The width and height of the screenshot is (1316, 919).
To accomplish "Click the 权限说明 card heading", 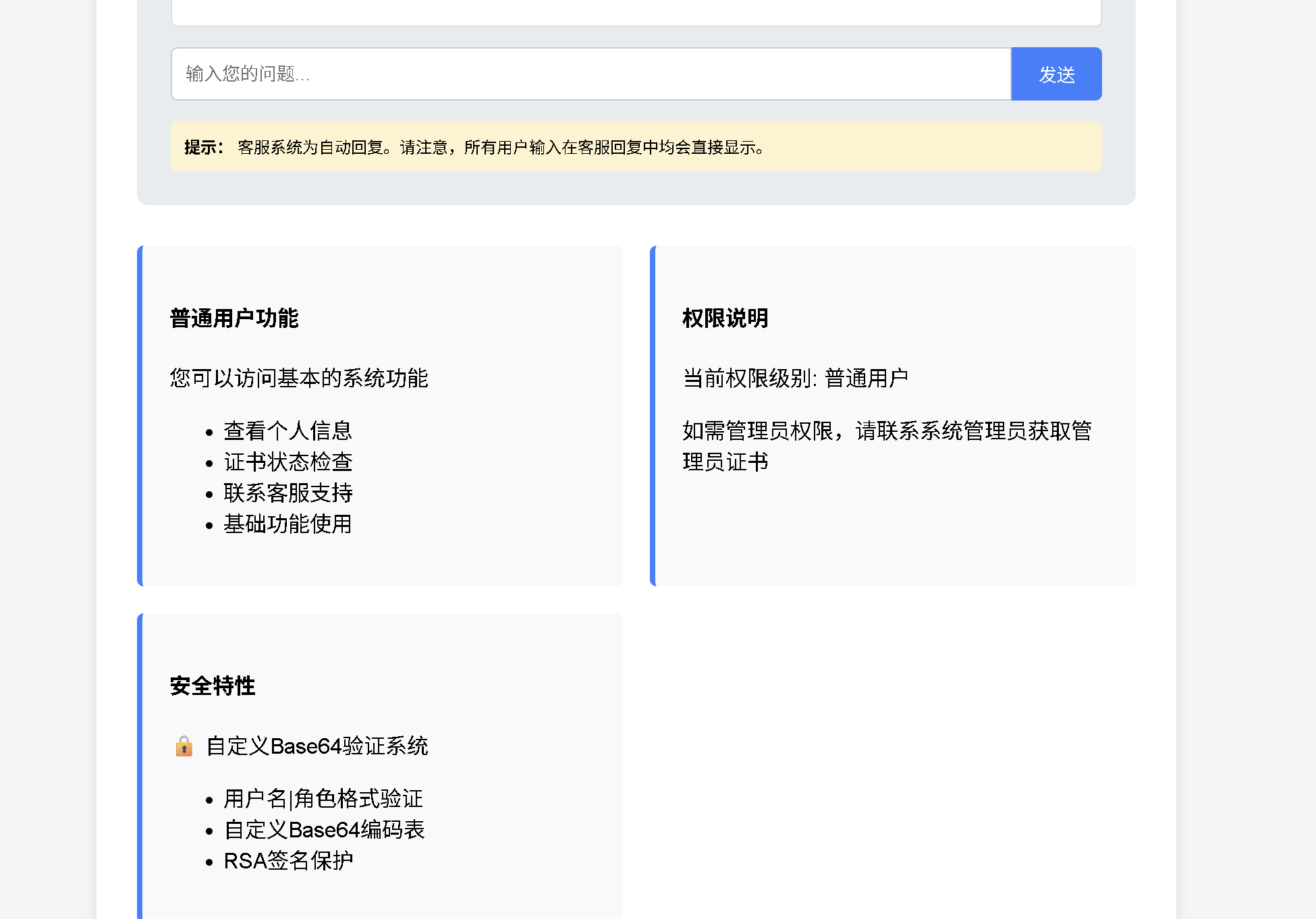I will [x=725, y=318].
